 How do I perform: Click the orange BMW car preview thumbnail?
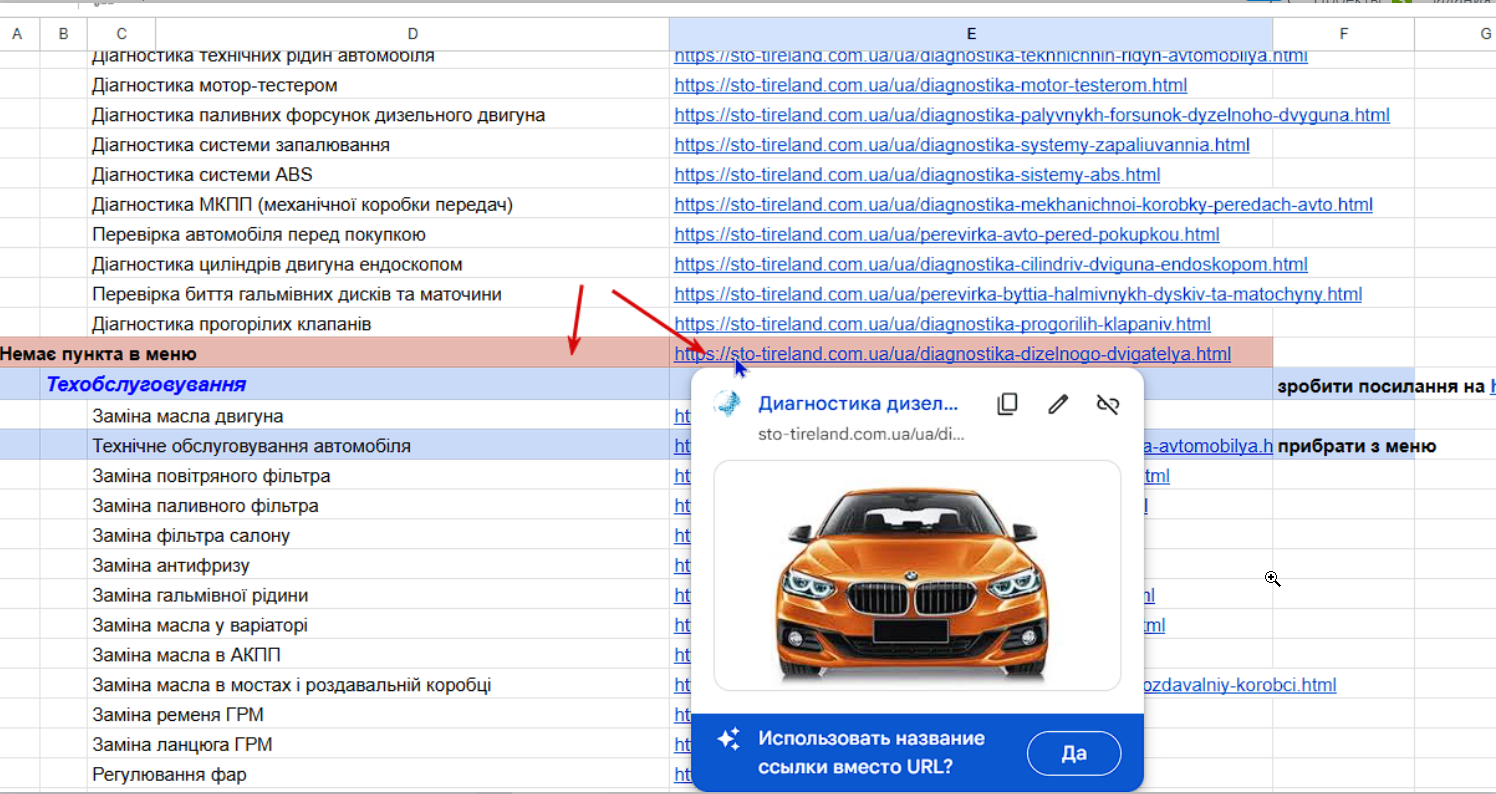click(917, 575)
